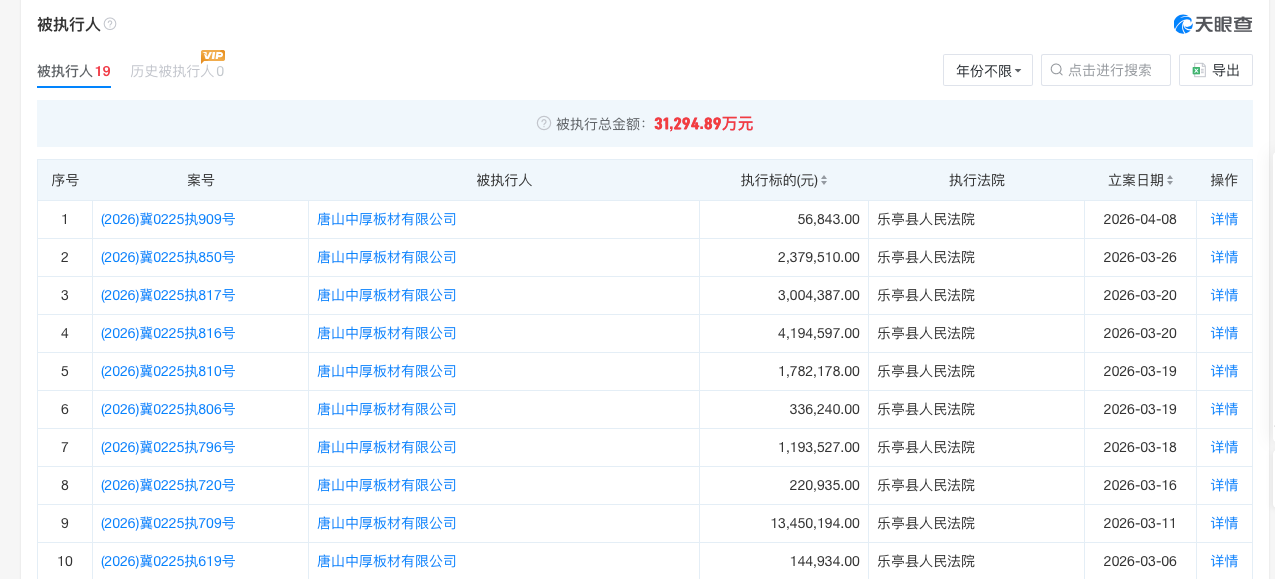Open 唐山中厚板材有限公司 link in row 7
Image resolution: width=1275 pixels, height=579 pixels.
click(x=386, y=447)
